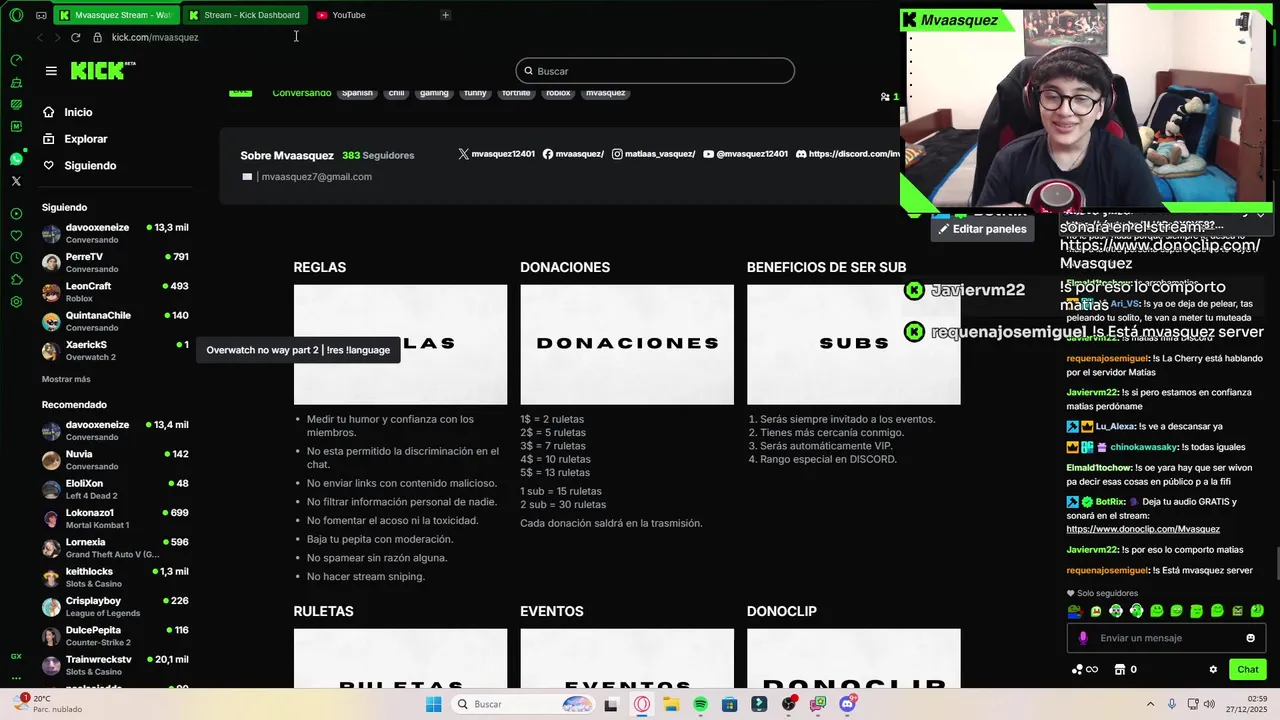The image size is (1280, 720).
Task: Open Spotify from the taskbar
Action: point(700,704)
